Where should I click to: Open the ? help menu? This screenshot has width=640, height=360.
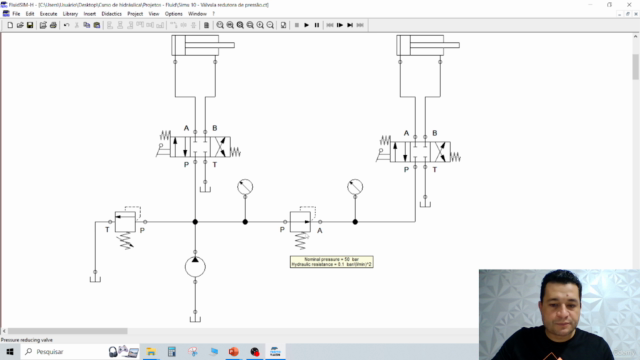coord(213,14)
